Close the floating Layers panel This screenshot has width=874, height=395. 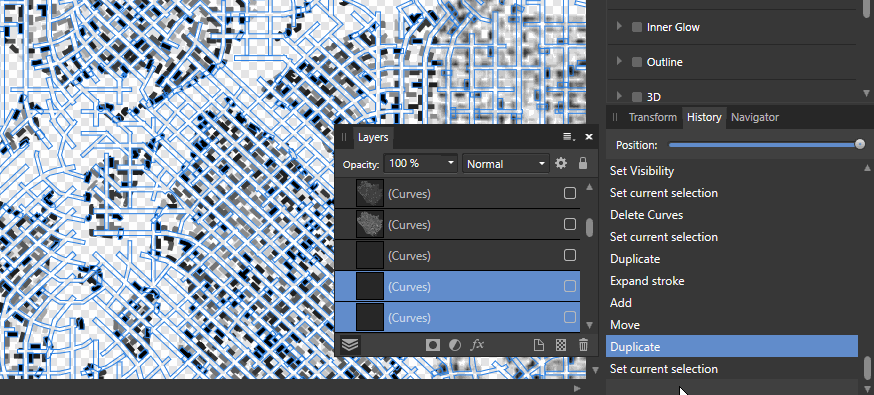[x=589, y=136]
